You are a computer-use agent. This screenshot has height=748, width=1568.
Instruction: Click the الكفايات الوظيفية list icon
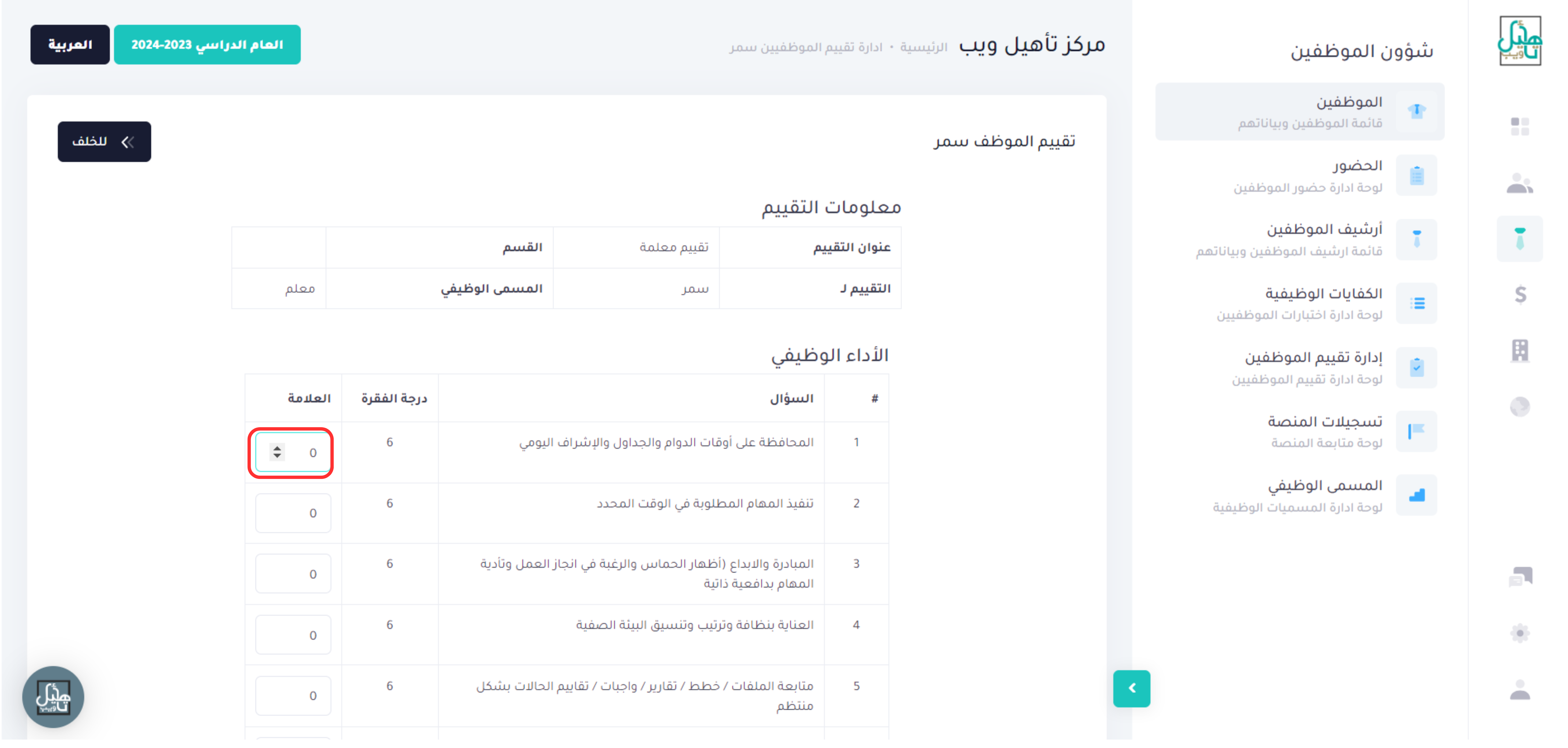(x=1417, y=304)
